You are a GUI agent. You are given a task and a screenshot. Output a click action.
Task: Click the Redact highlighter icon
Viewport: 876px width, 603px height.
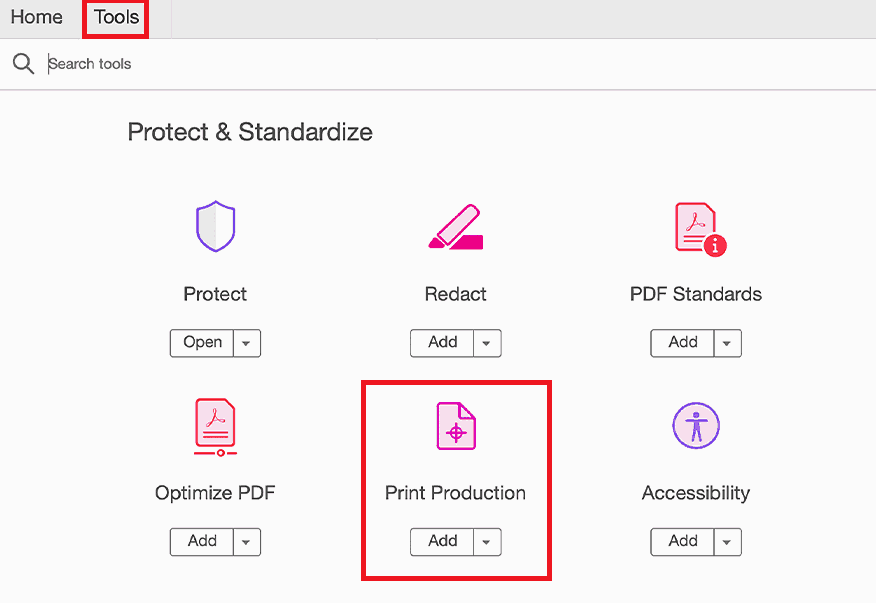[x=455, y=226]
